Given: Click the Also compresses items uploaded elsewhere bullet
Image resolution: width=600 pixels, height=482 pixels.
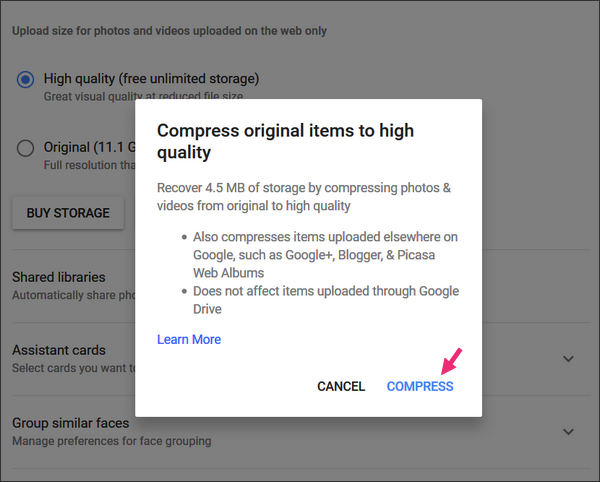Looking at the screenshot, I should coord(325,255).
